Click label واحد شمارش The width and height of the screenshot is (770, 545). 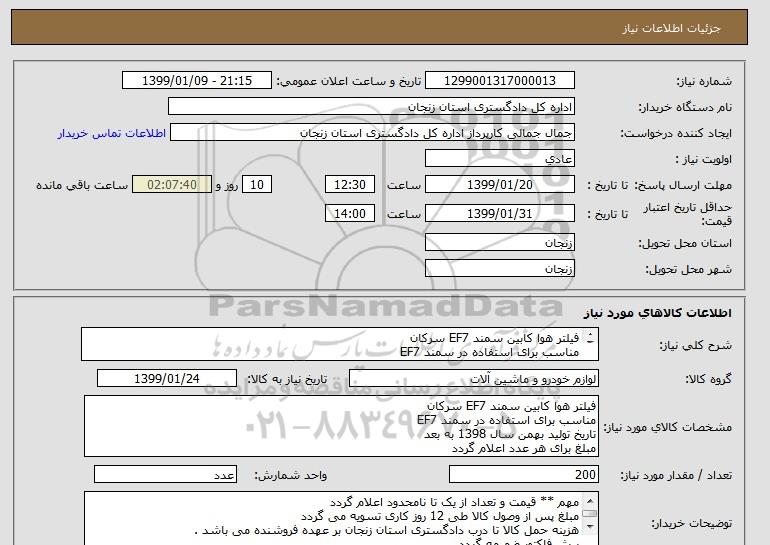290,475
